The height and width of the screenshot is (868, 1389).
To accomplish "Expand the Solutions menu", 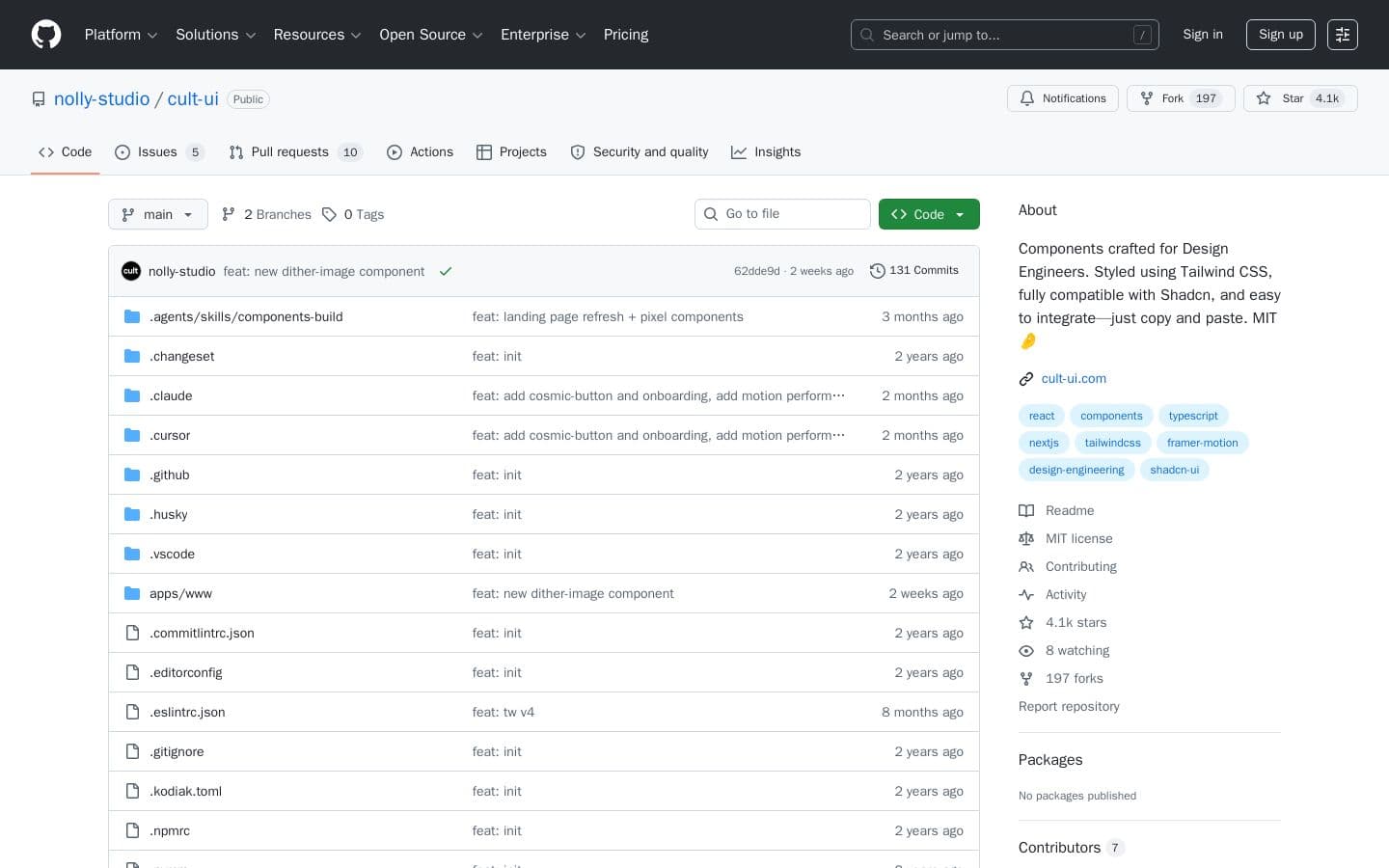I will pyautogui.click(x=215, y=35).
